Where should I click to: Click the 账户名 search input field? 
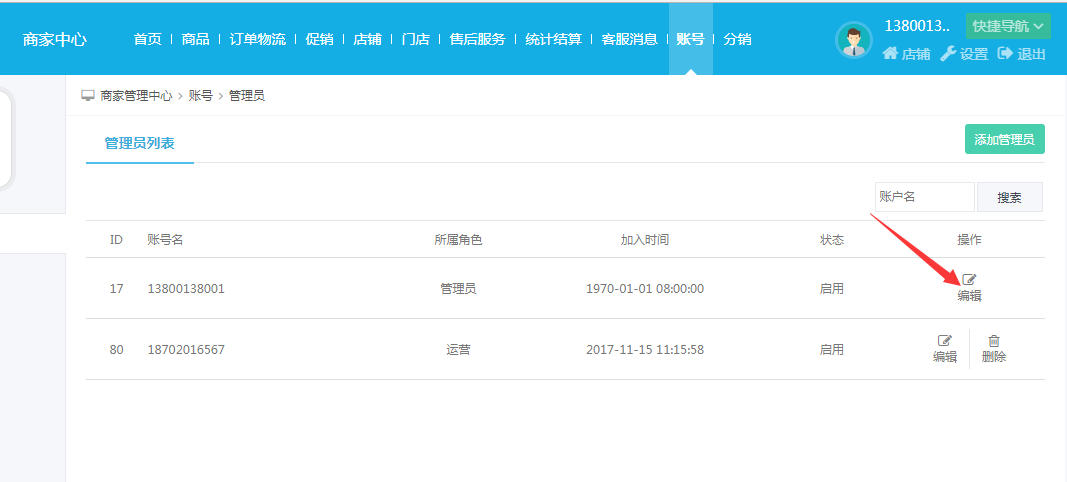click(923, 197)
